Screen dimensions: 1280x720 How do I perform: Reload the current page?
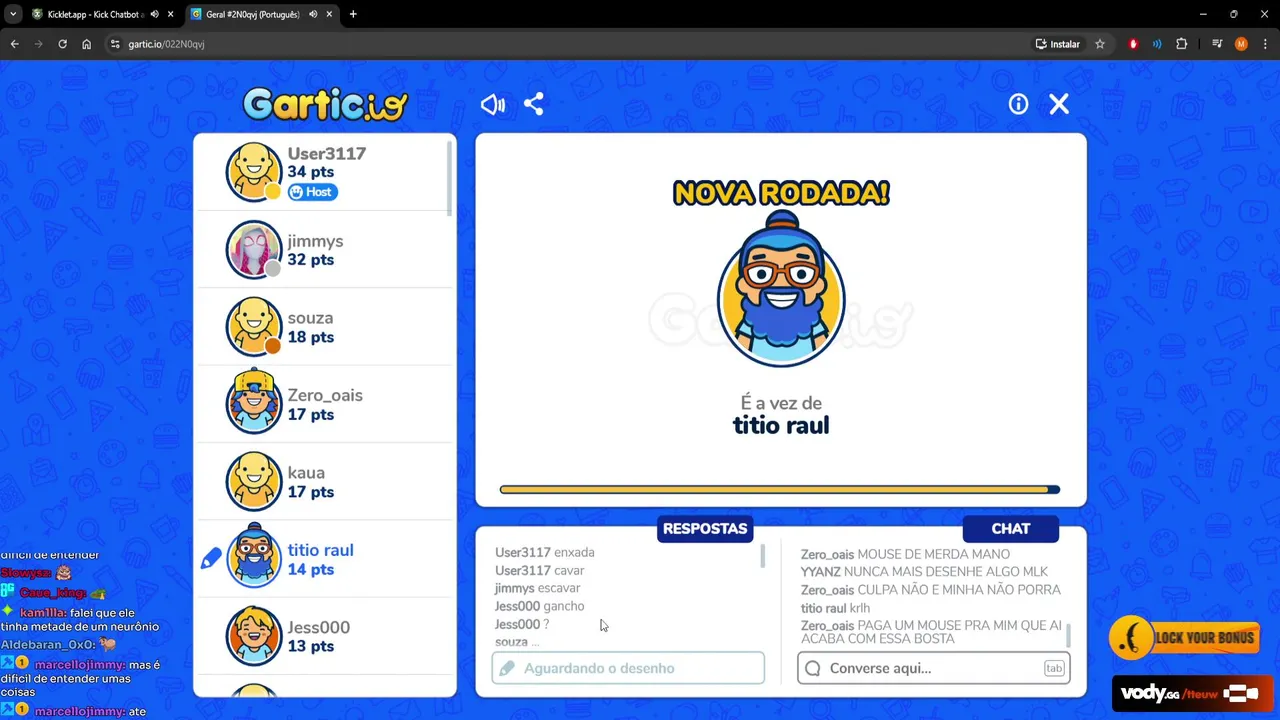coord(62,44)
